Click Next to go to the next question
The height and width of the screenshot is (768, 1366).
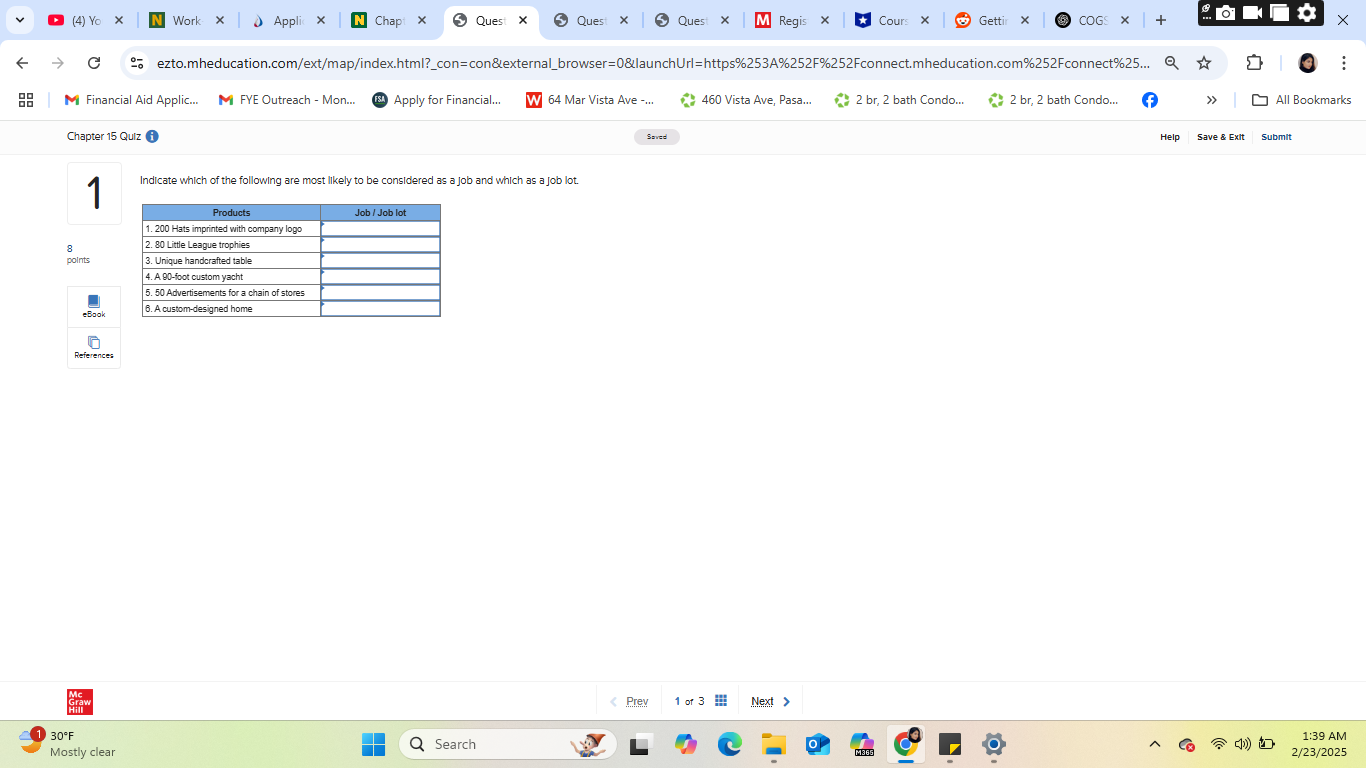tap(762, 701)
